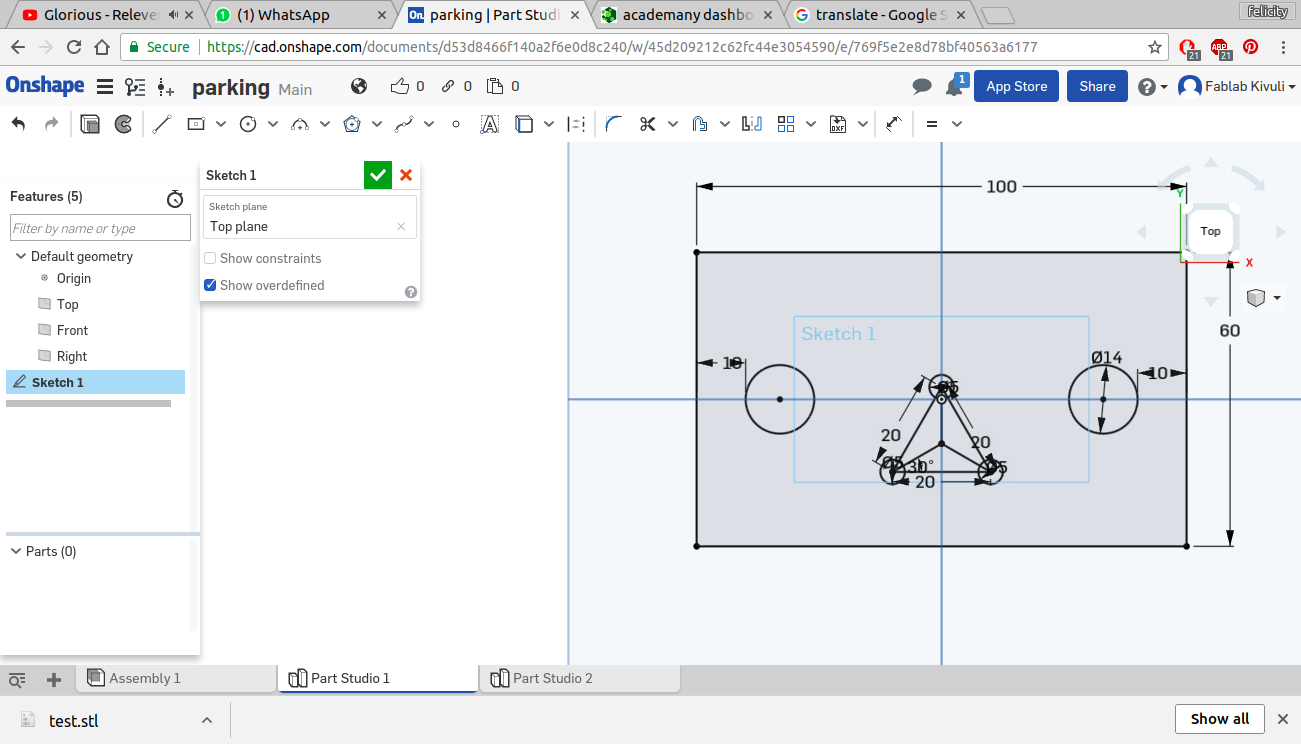Switch to the Assembly 1 tab

click(x=176, y=678)
